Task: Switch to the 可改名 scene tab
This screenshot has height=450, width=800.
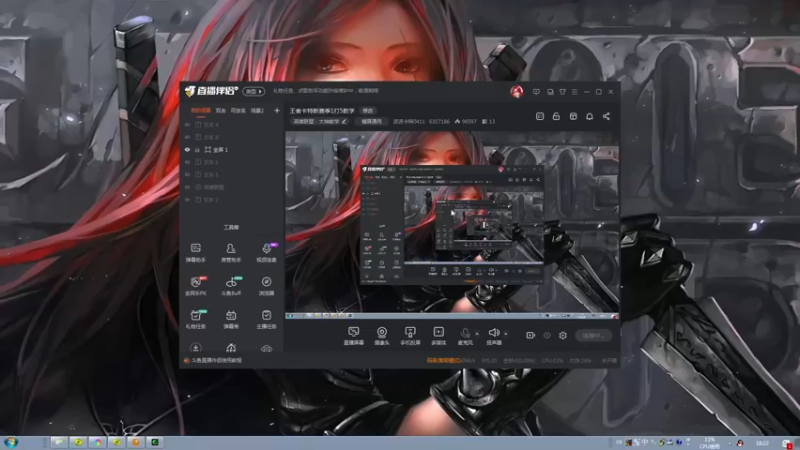Action: (x=238, y=110)
